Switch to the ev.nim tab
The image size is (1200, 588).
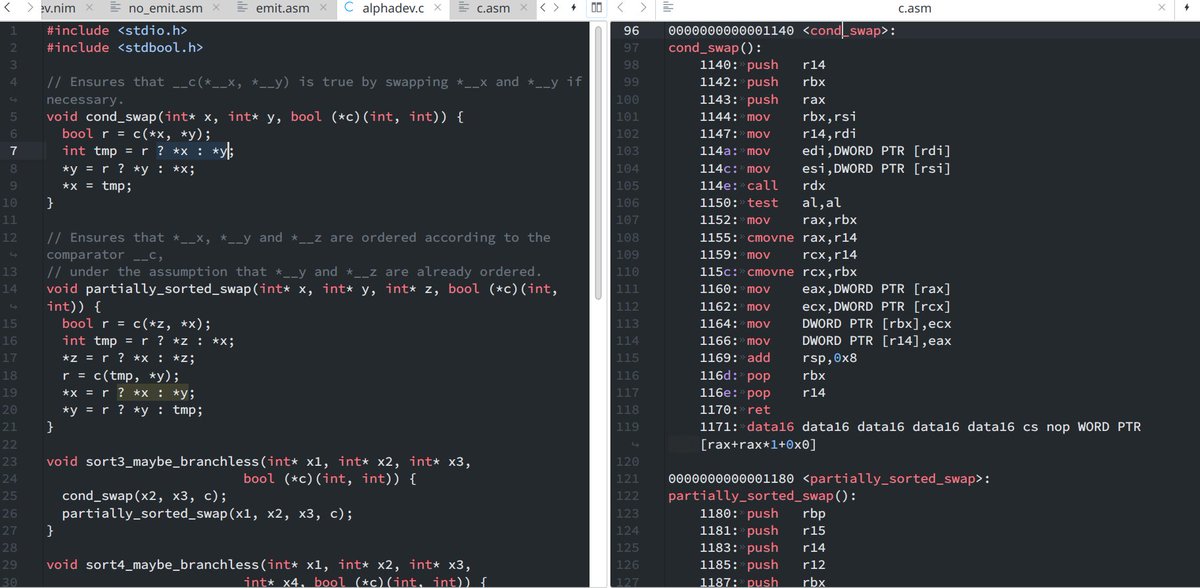(60, 7)
